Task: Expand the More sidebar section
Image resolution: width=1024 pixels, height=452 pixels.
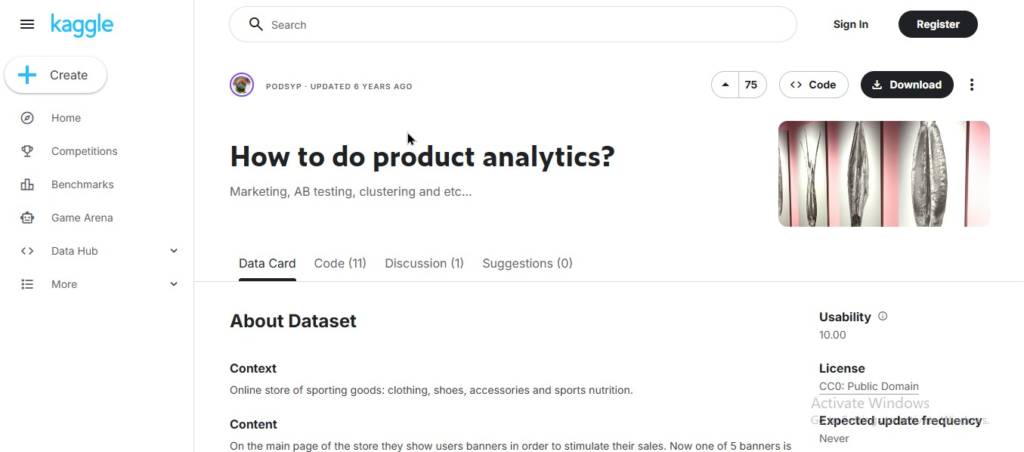Action: (x=173, y=284)
